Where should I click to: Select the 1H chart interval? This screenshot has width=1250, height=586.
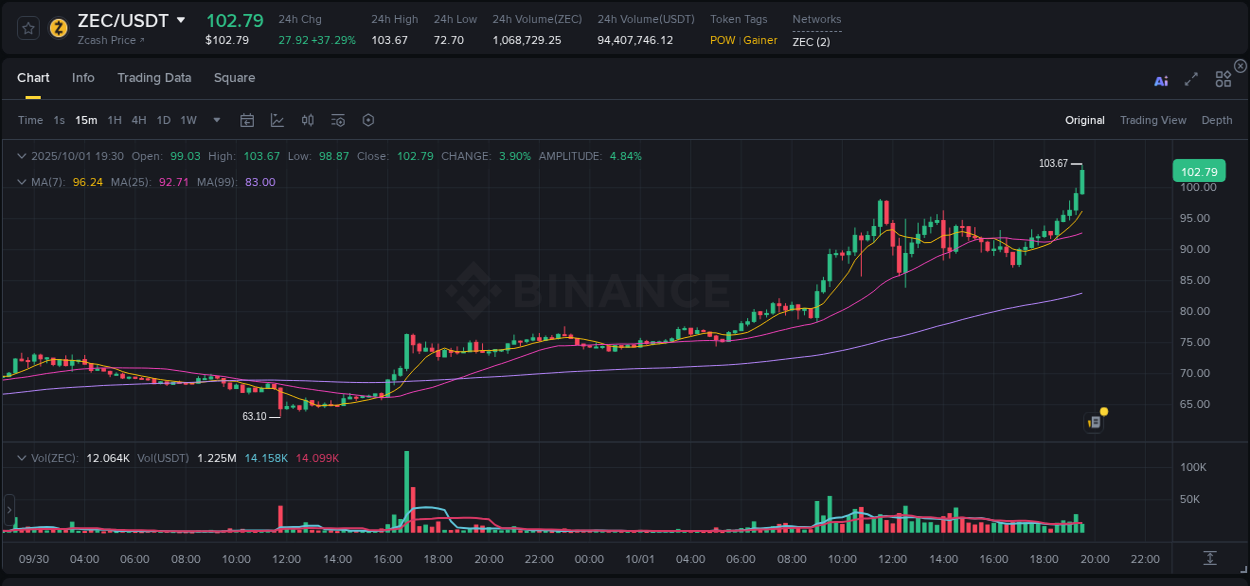114,119
